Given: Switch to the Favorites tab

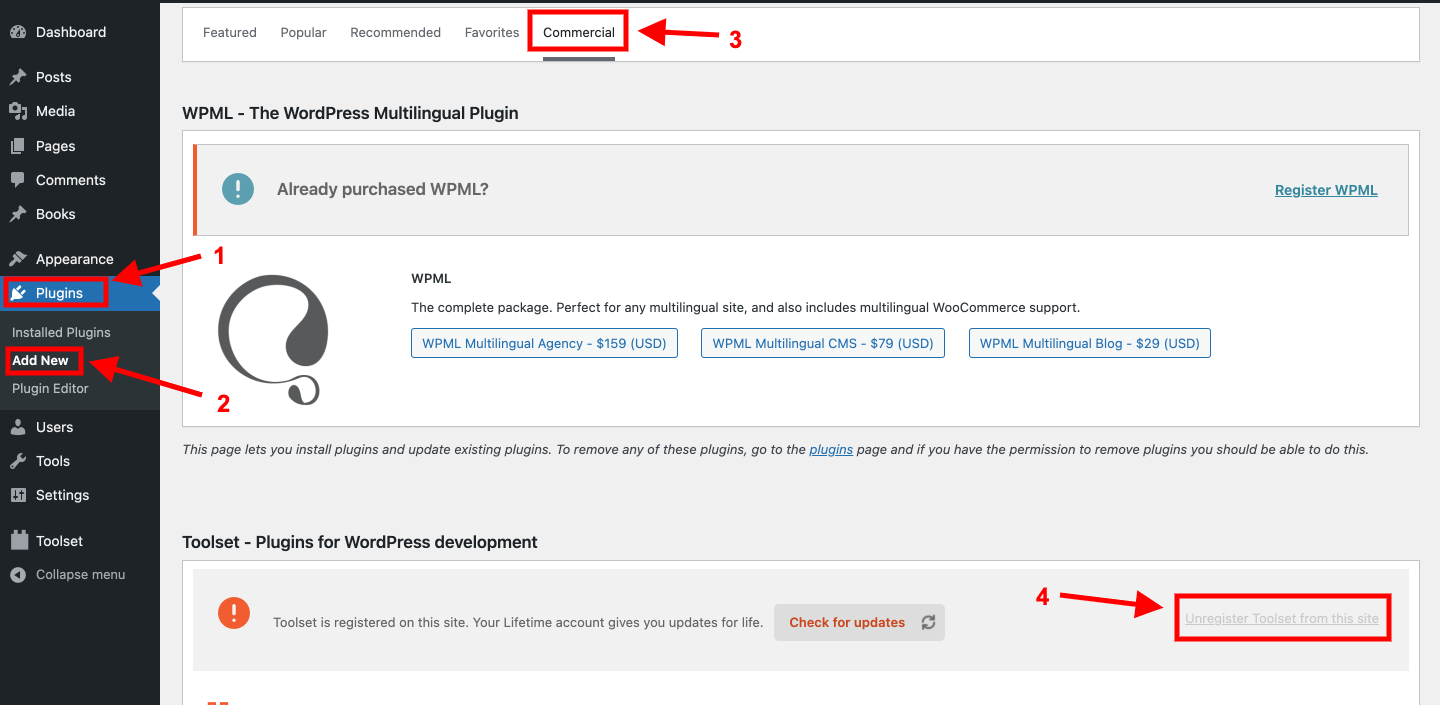Looking at the screenshot, I should (492, 32).
